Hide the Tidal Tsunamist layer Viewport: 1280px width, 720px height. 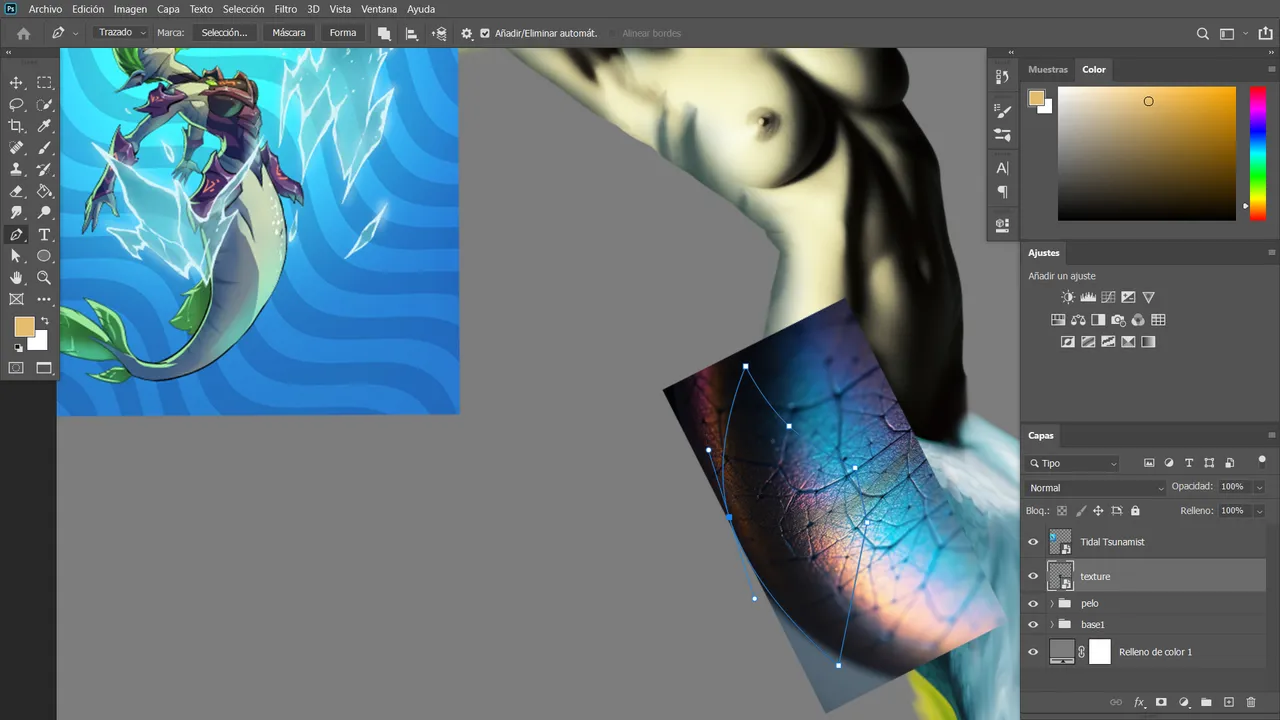point(1033,542)
